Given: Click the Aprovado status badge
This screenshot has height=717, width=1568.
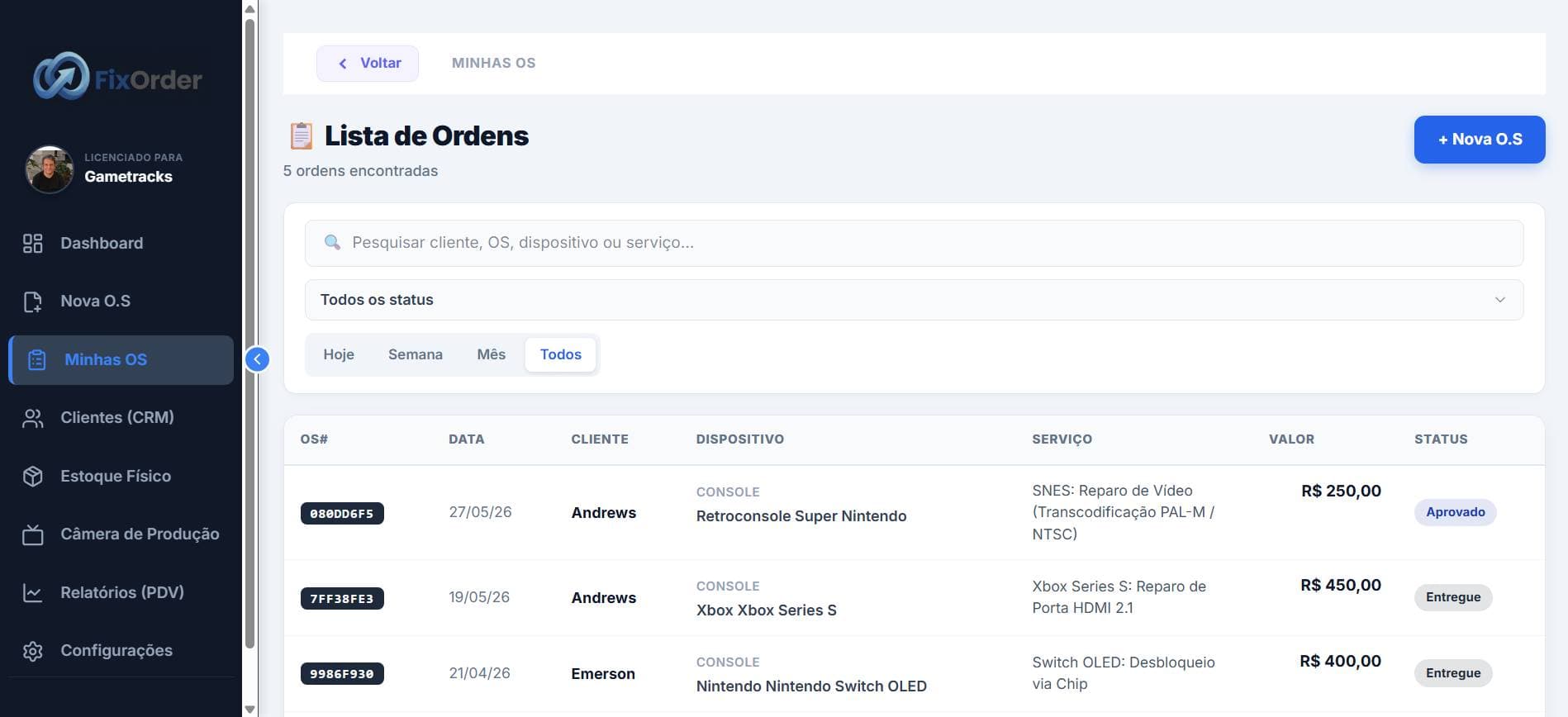Looking at the screenshot, I should point(1455,512).
